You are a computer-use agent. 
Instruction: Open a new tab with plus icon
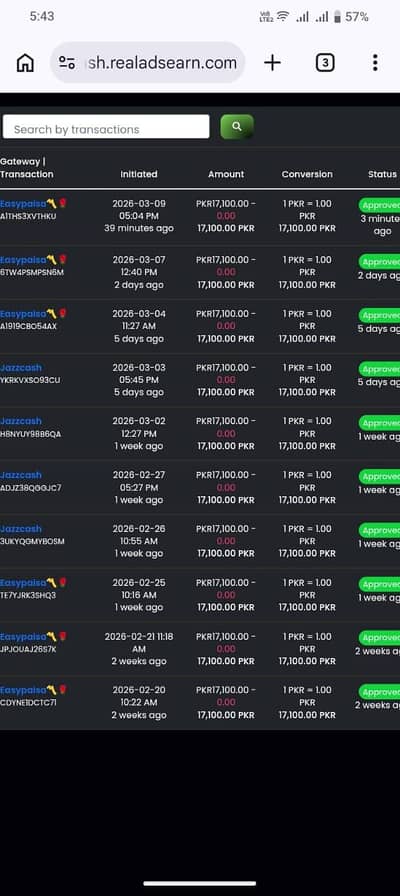pos(273,63)
